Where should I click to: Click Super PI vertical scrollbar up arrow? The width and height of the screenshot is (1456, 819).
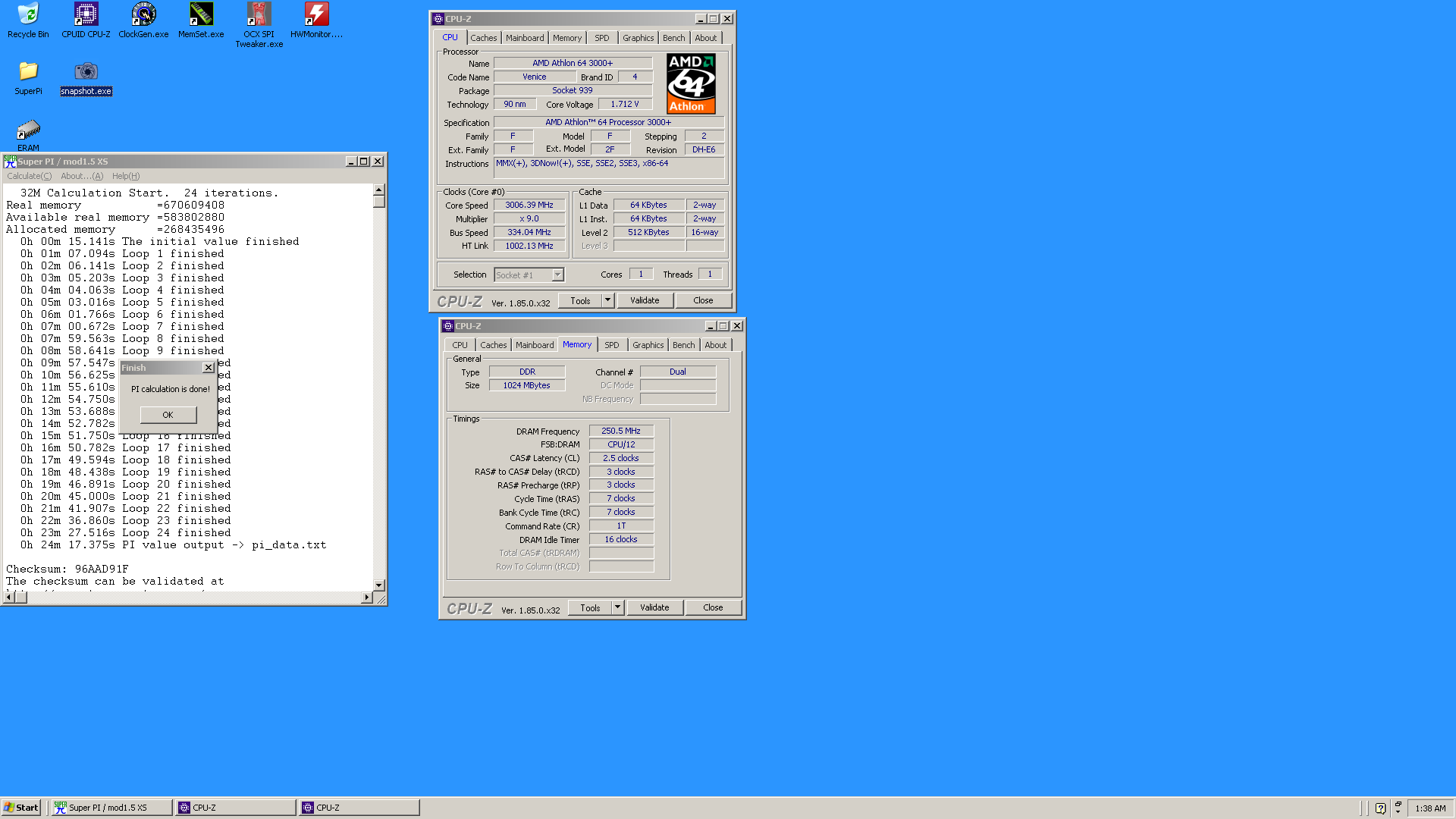(379, 190)
